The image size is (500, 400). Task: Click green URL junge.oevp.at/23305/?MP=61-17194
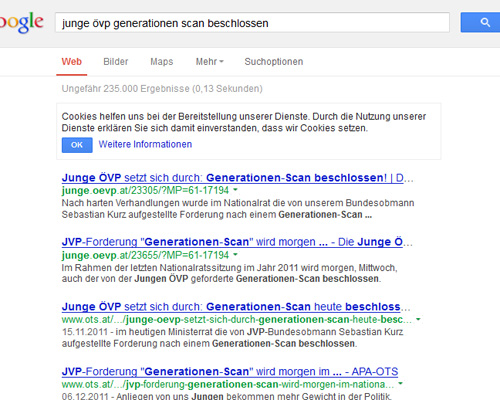tap(145, 190)
